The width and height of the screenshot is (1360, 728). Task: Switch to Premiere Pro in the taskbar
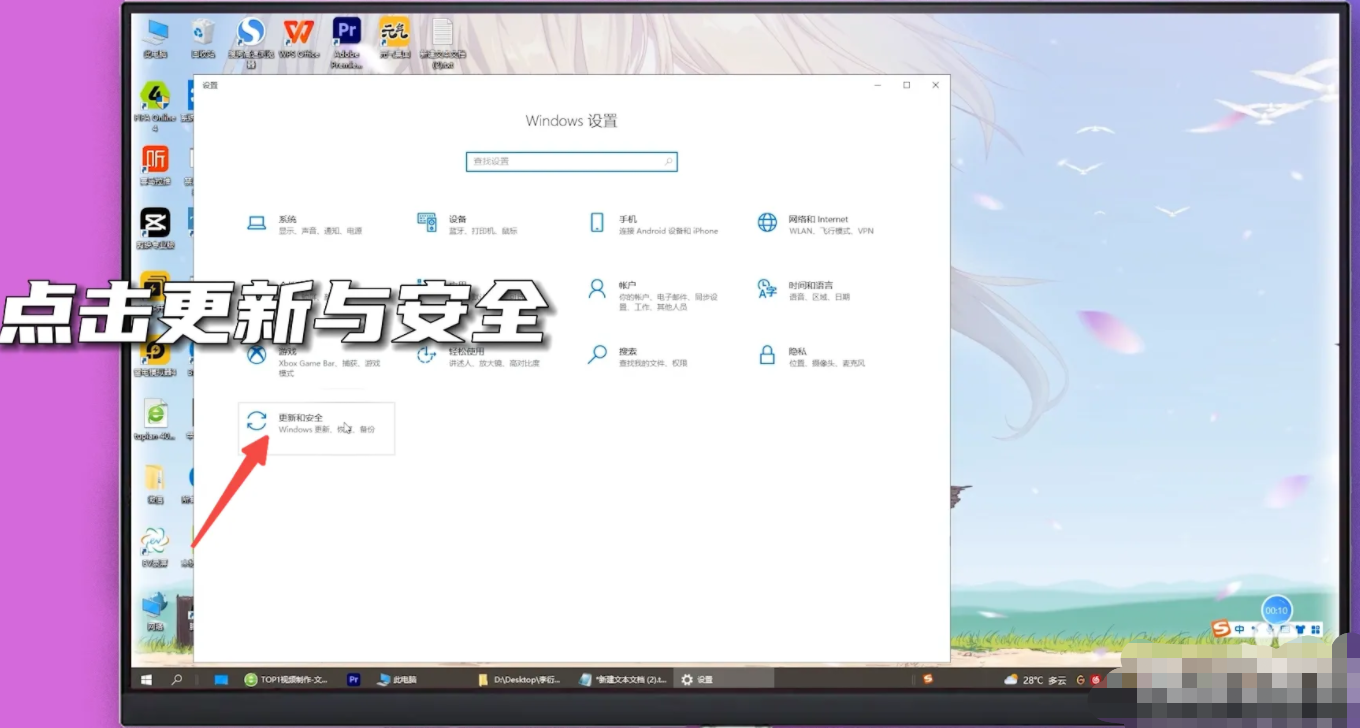coord(353,679)
